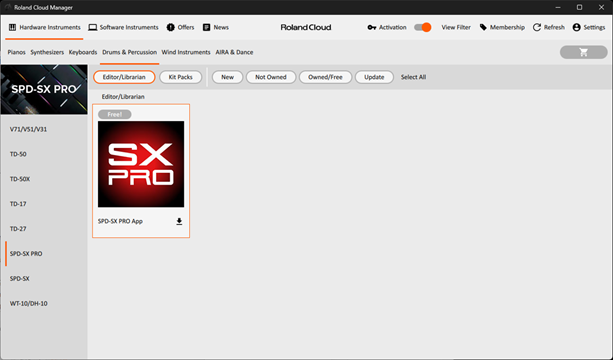Open the News section

(x=215, y=27)
